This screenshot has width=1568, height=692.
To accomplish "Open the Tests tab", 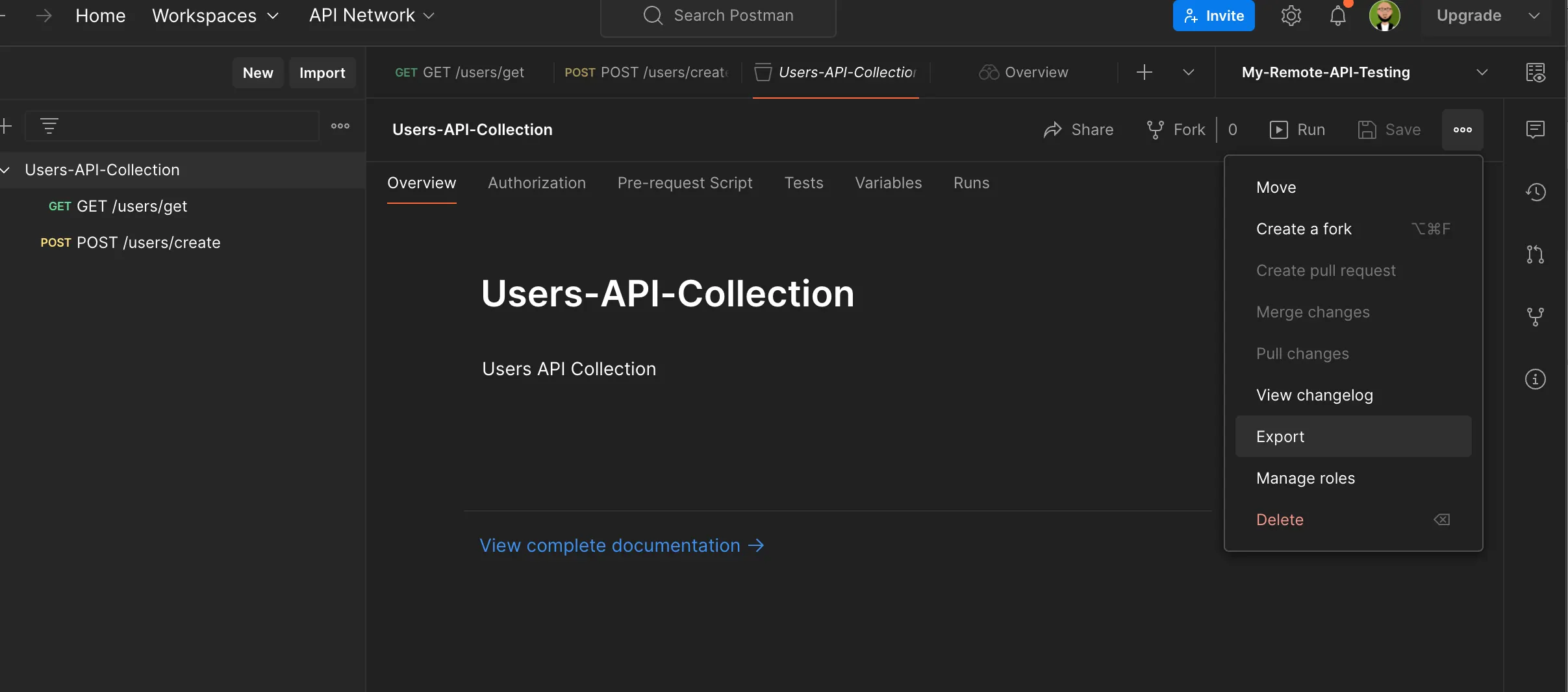I will pos(803,183).
